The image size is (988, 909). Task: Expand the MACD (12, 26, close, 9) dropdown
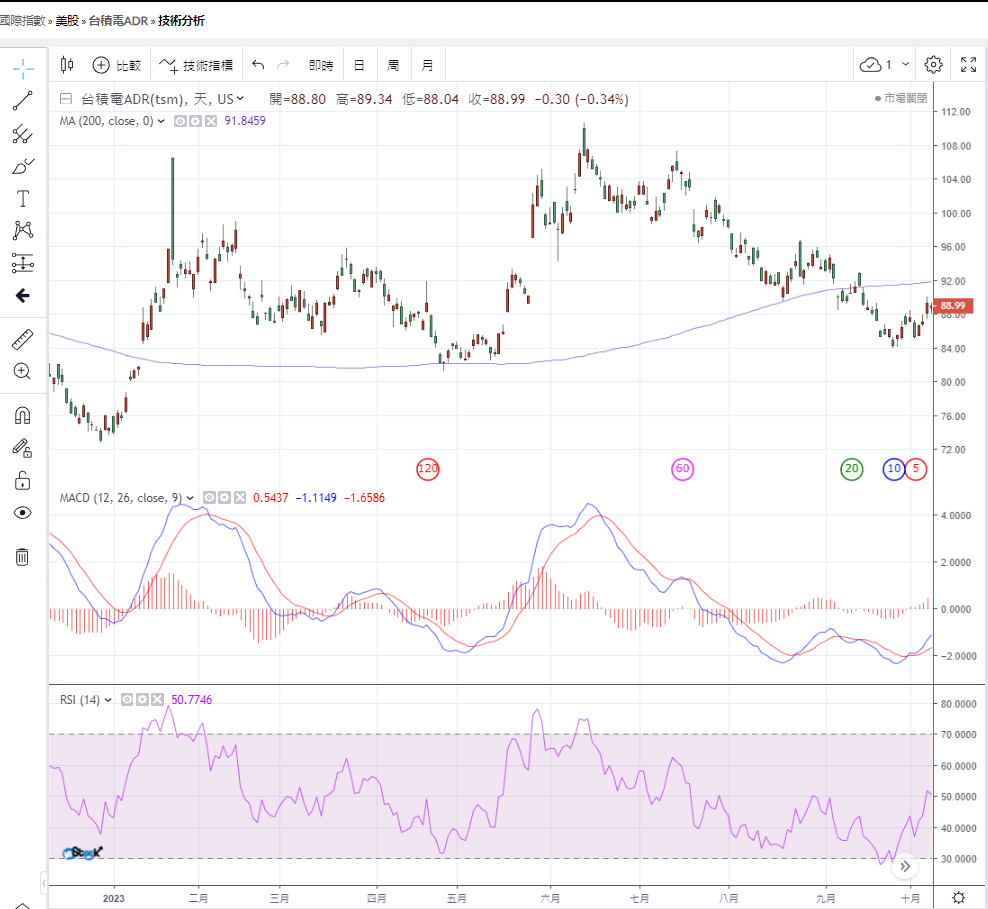191,497
